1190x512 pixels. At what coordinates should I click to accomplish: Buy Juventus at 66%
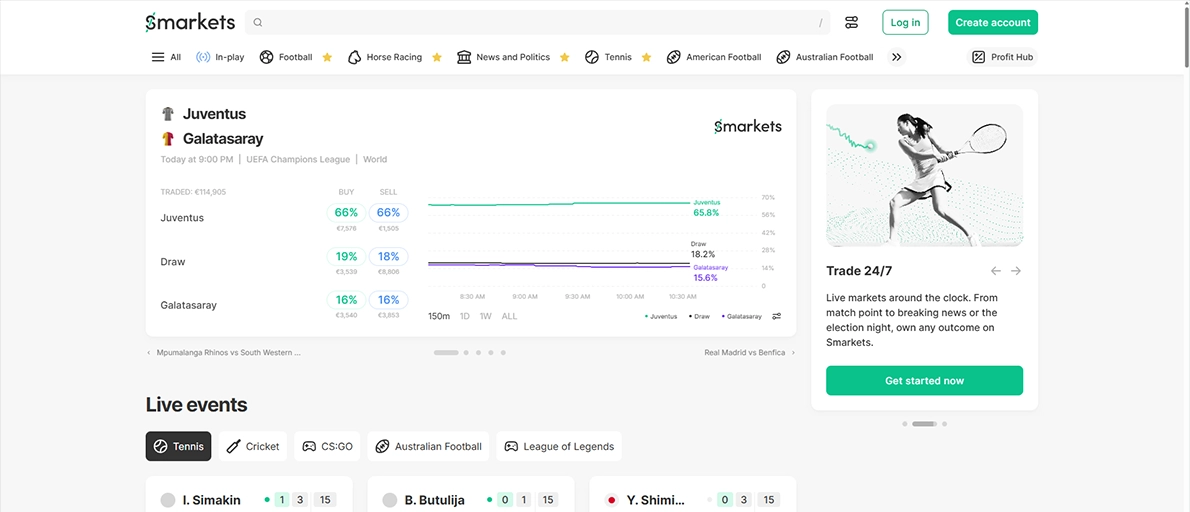(346, 212)
